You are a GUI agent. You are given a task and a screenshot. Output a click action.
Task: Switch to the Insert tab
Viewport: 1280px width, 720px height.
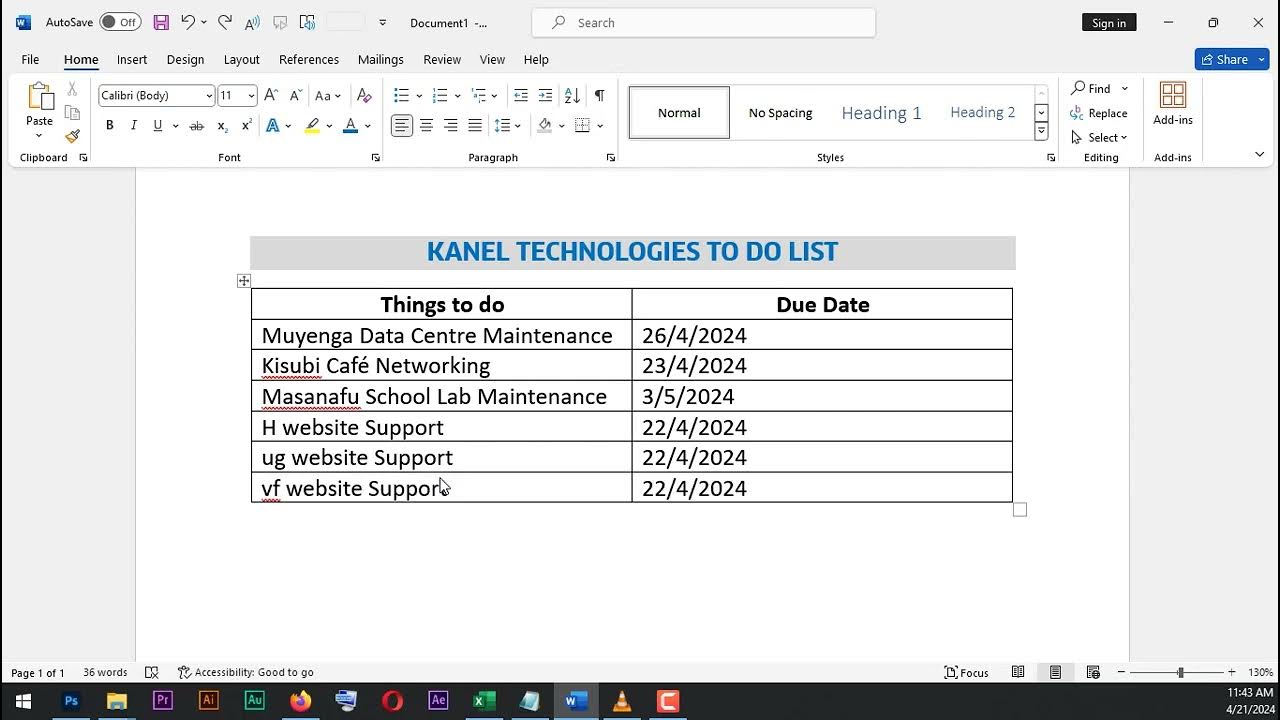[x=132, y=59]
